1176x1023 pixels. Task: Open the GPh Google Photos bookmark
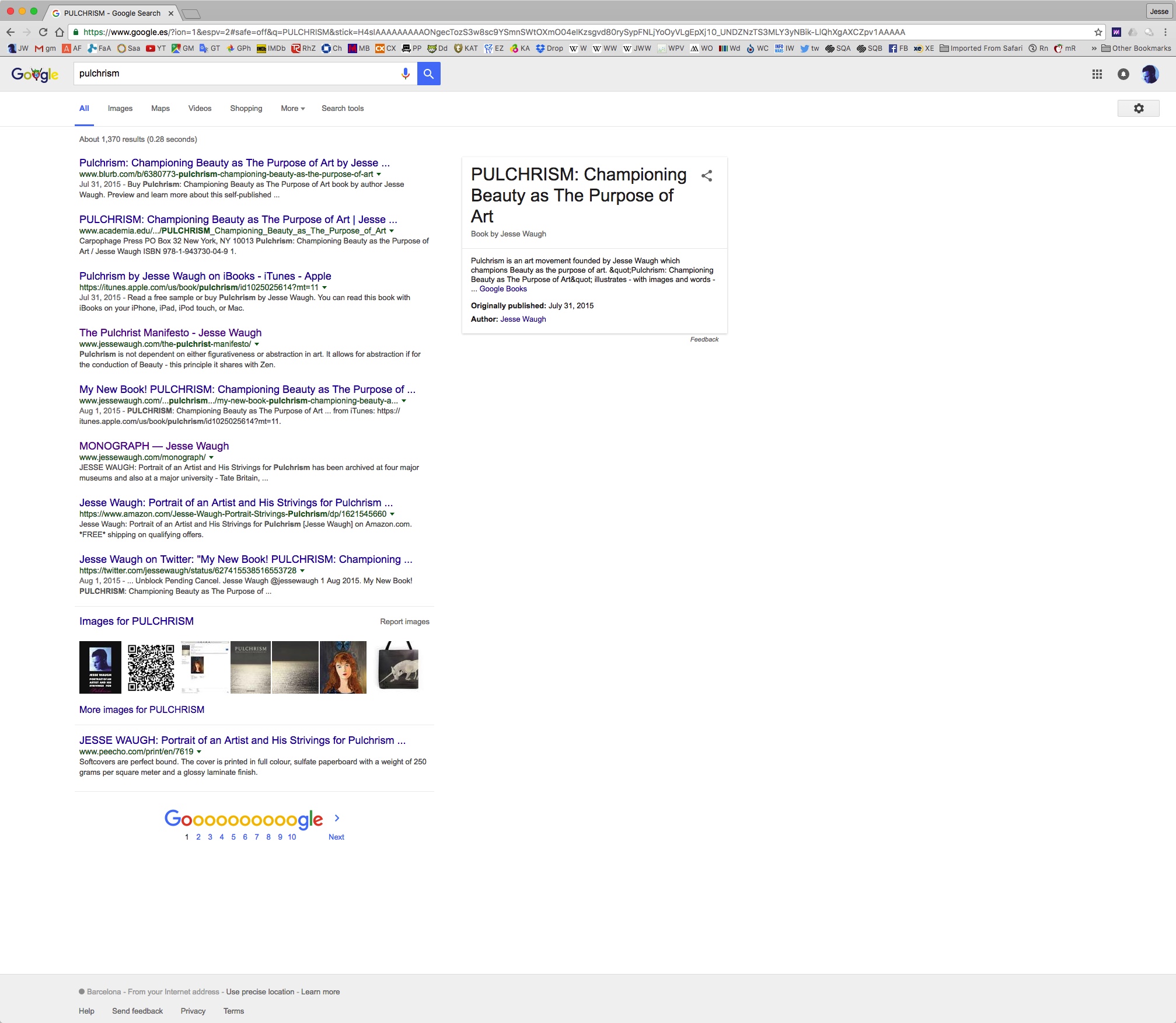[x=239, y=48]
